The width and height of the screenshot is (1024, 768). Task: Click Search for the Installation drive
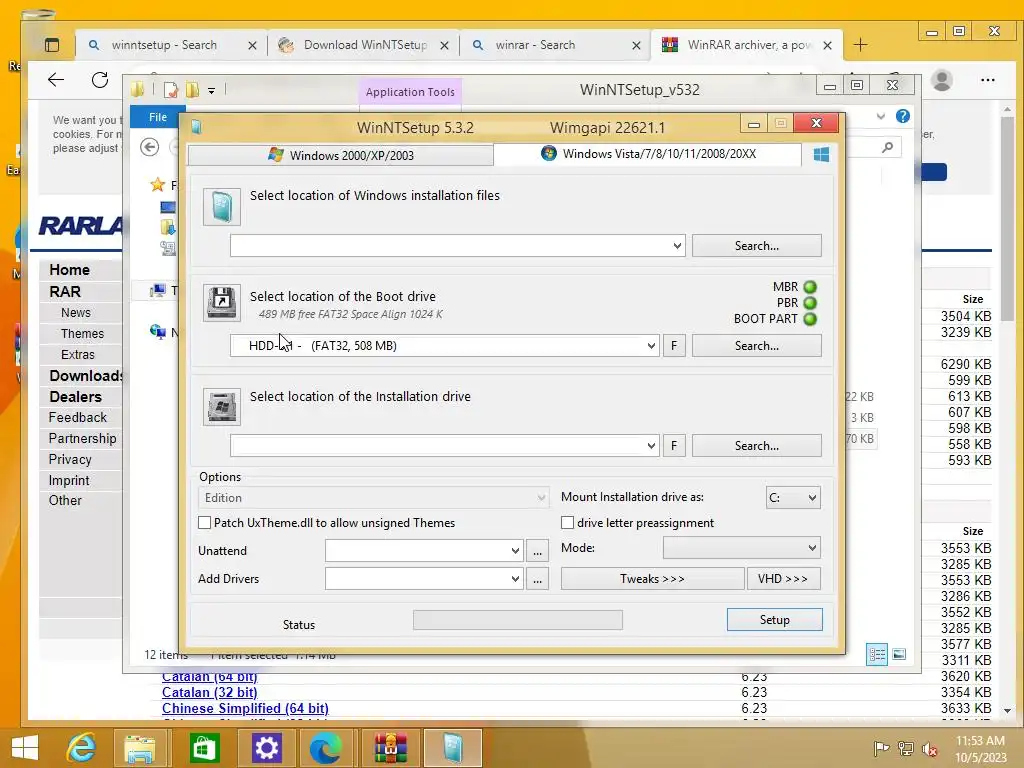point(756,445)
